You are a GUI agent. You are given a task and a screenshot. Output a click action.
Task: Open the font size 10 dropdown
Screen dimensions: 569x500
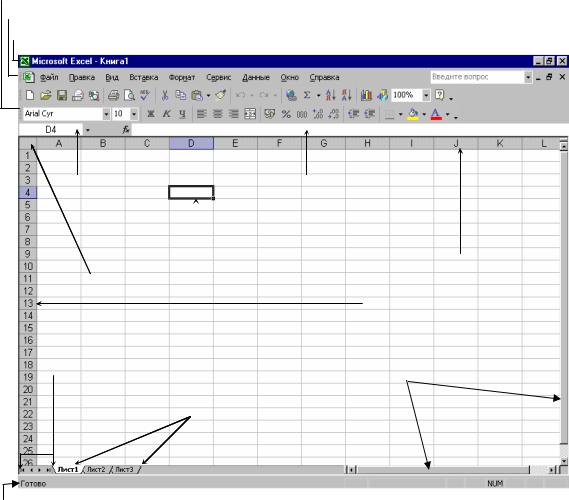click(134, 114)
